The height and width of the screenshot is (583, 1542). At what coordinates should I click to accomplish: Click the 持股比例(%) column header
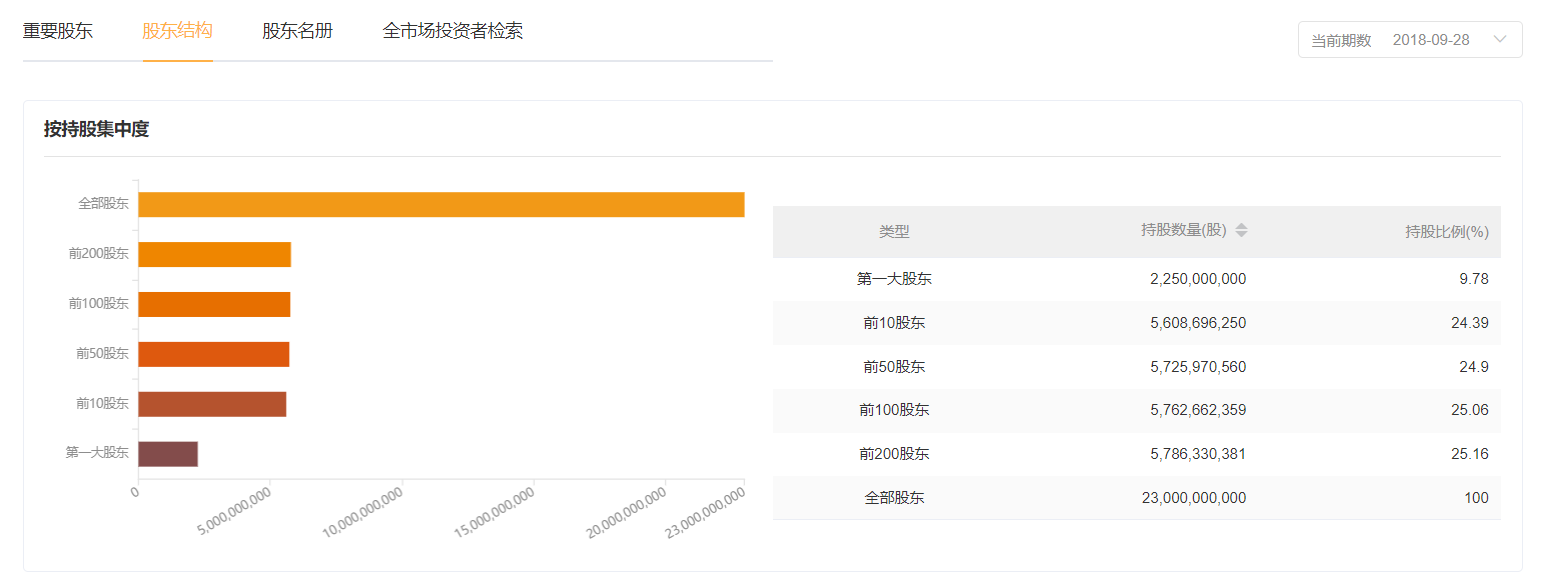click(1446, 231)
